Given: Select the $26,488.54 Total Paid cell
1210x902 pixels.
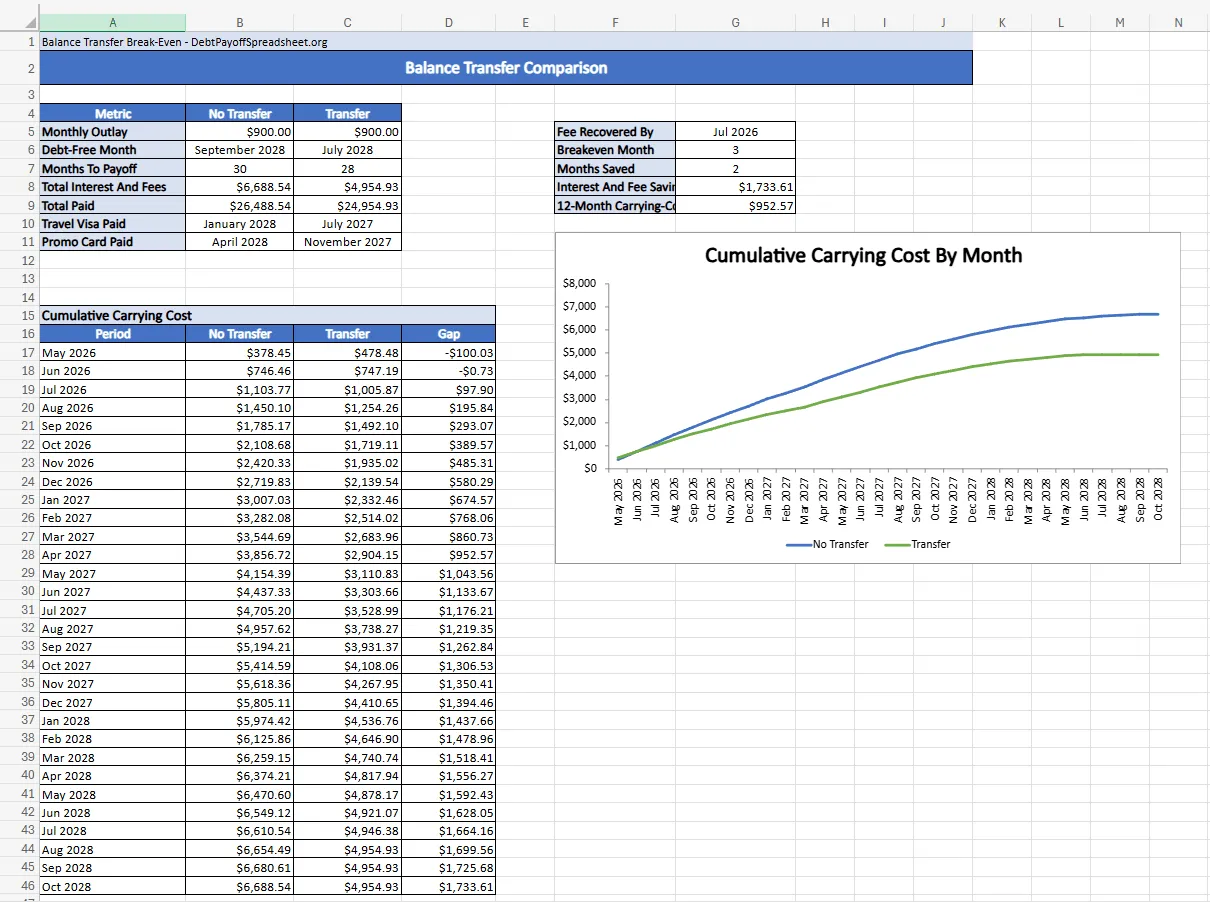Looking at the screenshot, I should coord(239,205).
